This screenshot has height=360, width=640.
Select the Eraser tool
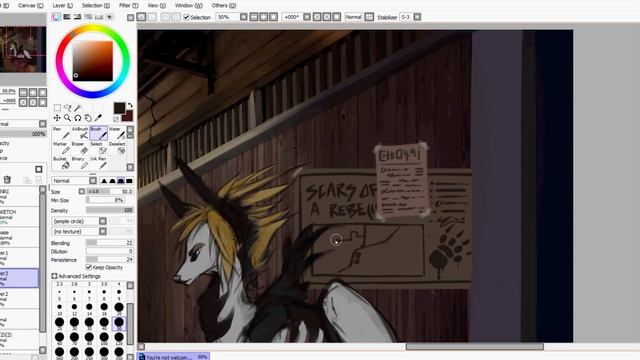[x=80, y=148]
